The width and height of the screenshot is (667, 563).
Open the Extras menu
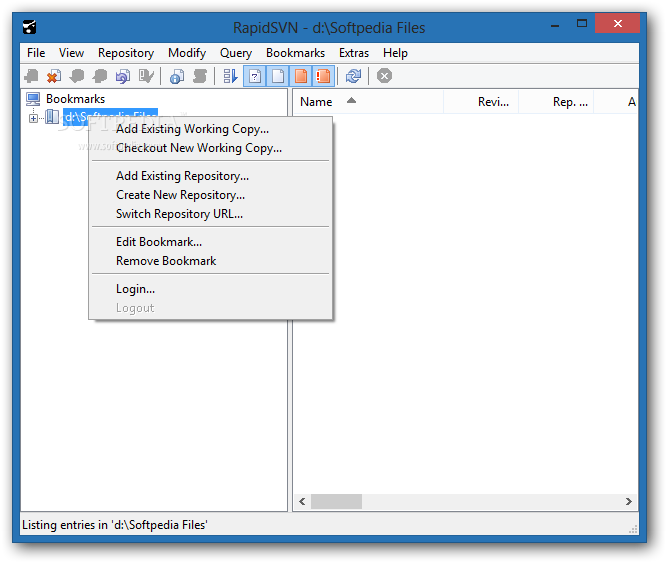coord(354,53)
